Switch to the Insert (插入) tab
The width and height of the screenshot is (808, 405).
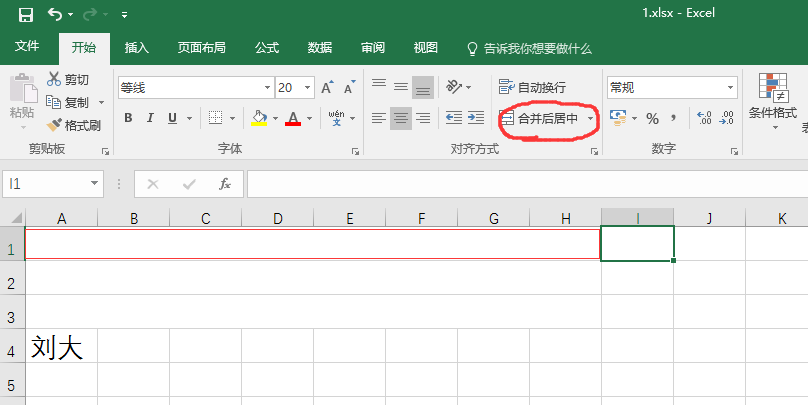[x=137, y=47]
